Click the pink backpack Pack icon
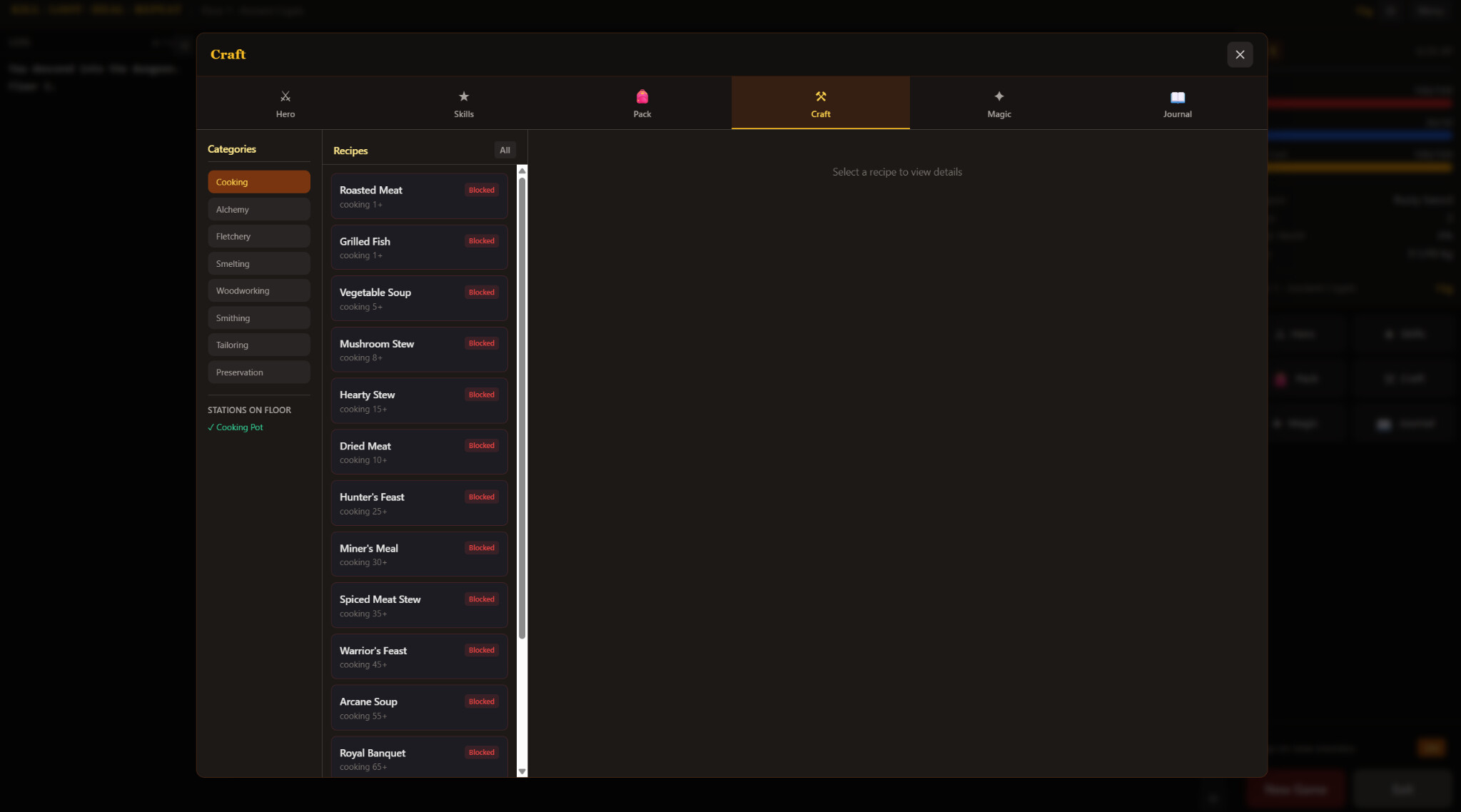1461x812 pixels. point(642,96)
